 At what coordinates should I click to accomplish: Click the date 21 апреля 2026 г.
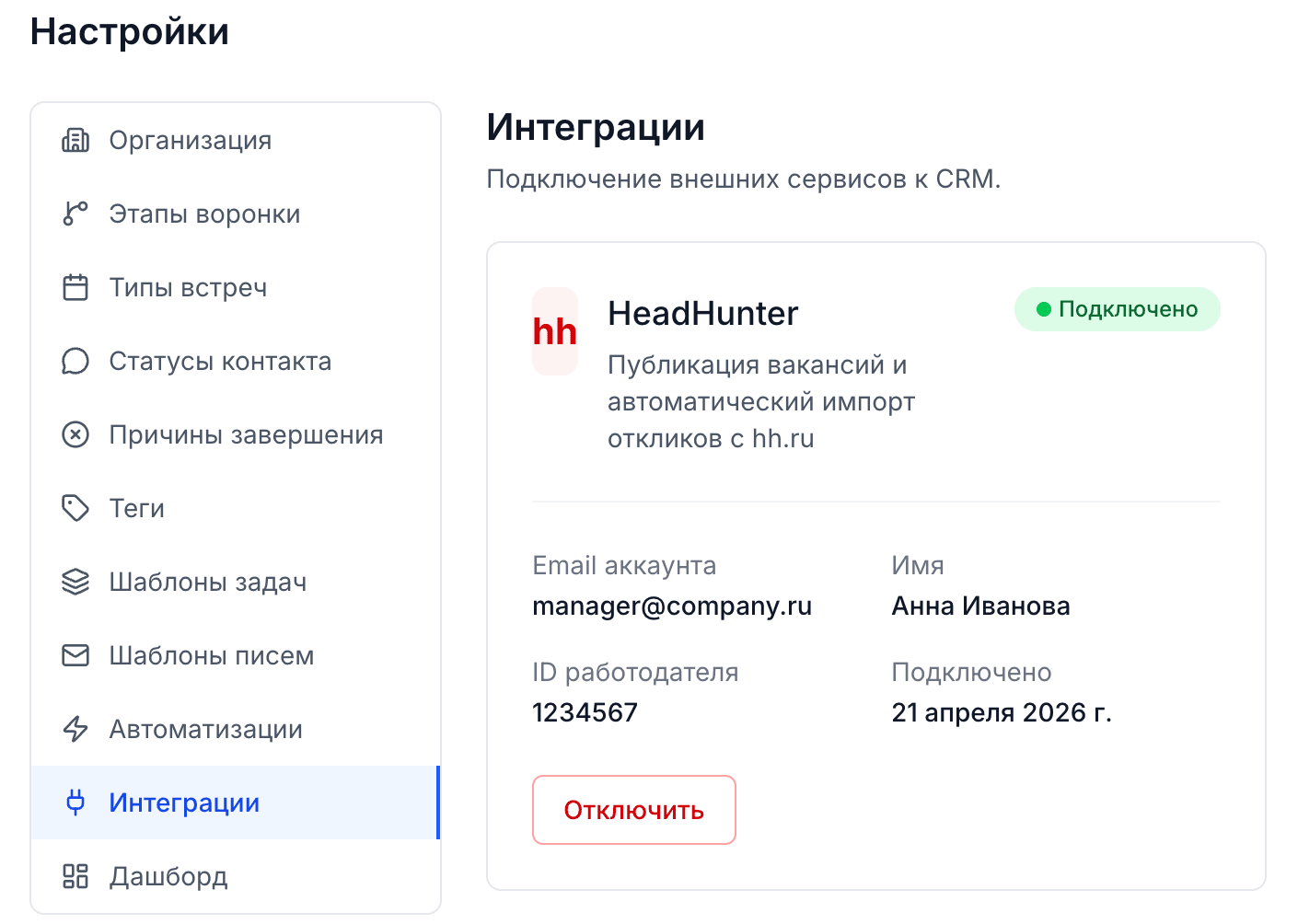tap(1002, 713)
